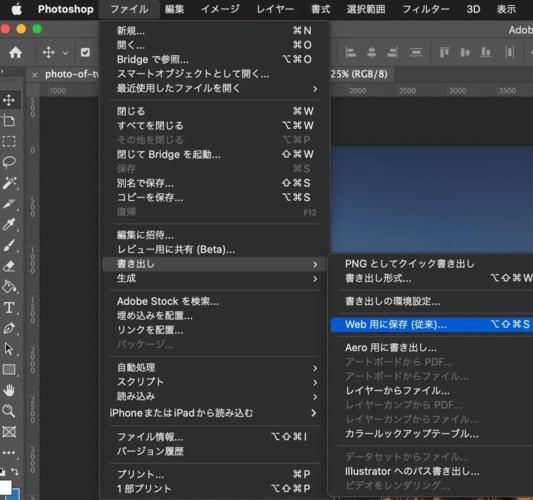Select the Eraser tool
The image size is (533, 500).
9,266
